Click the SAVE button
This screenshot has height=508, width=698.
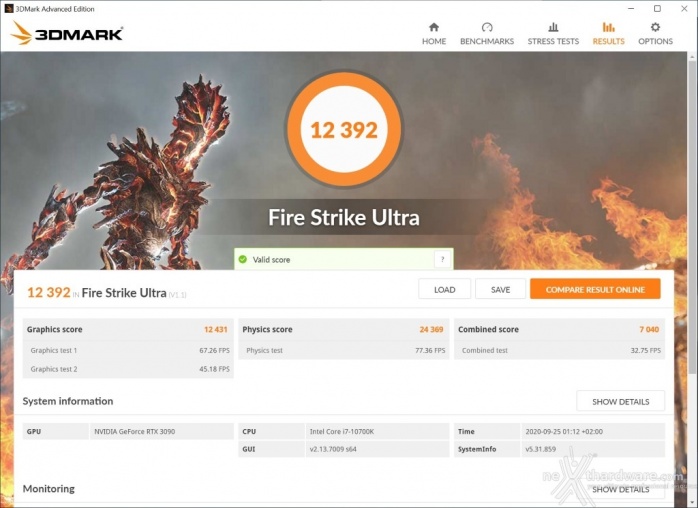click(x=500, y=289)
